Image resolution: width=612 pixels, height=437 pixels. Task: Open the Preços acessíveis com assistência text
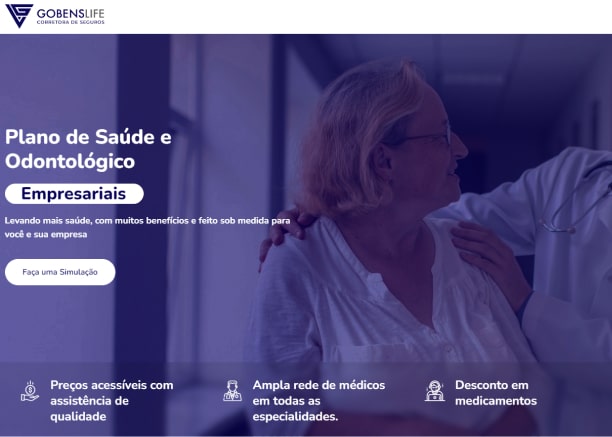[x=112, y=401]
